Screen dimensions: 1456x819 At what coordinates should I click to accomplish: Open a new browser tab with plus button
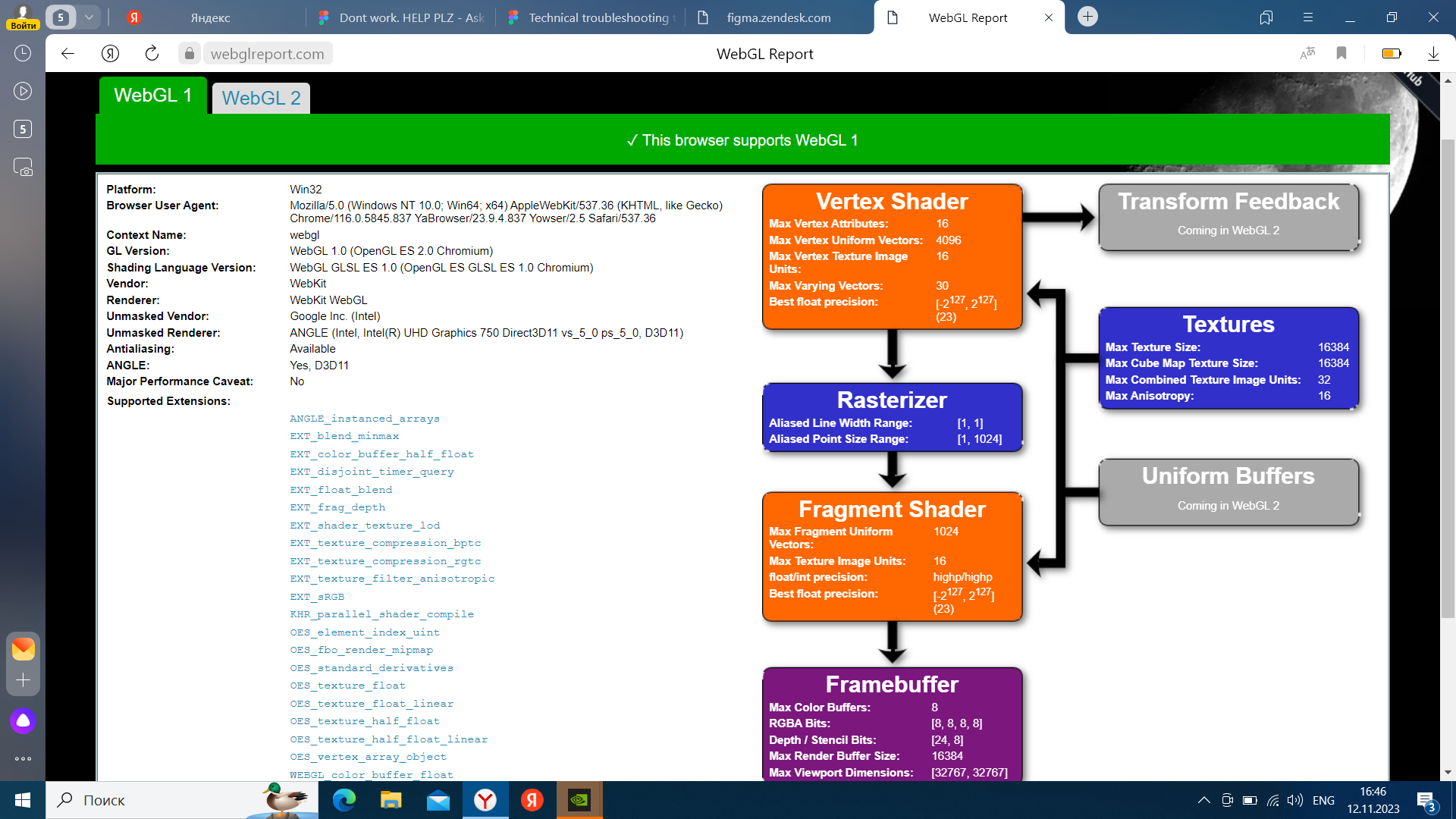tap(1087, 17)
